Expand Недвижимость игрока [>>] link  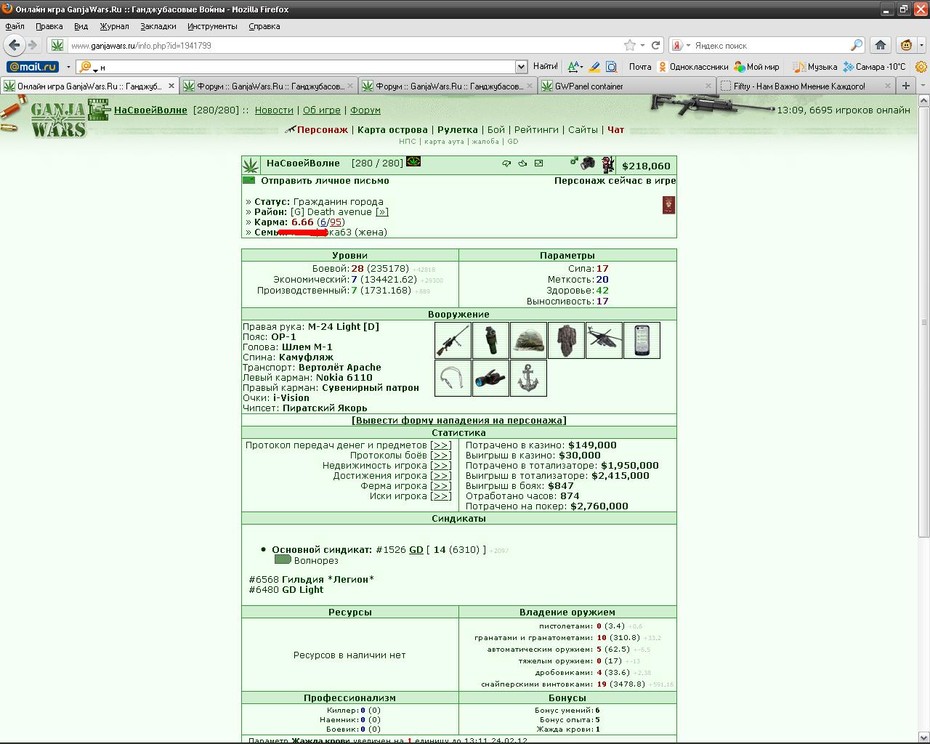[441, 466]
